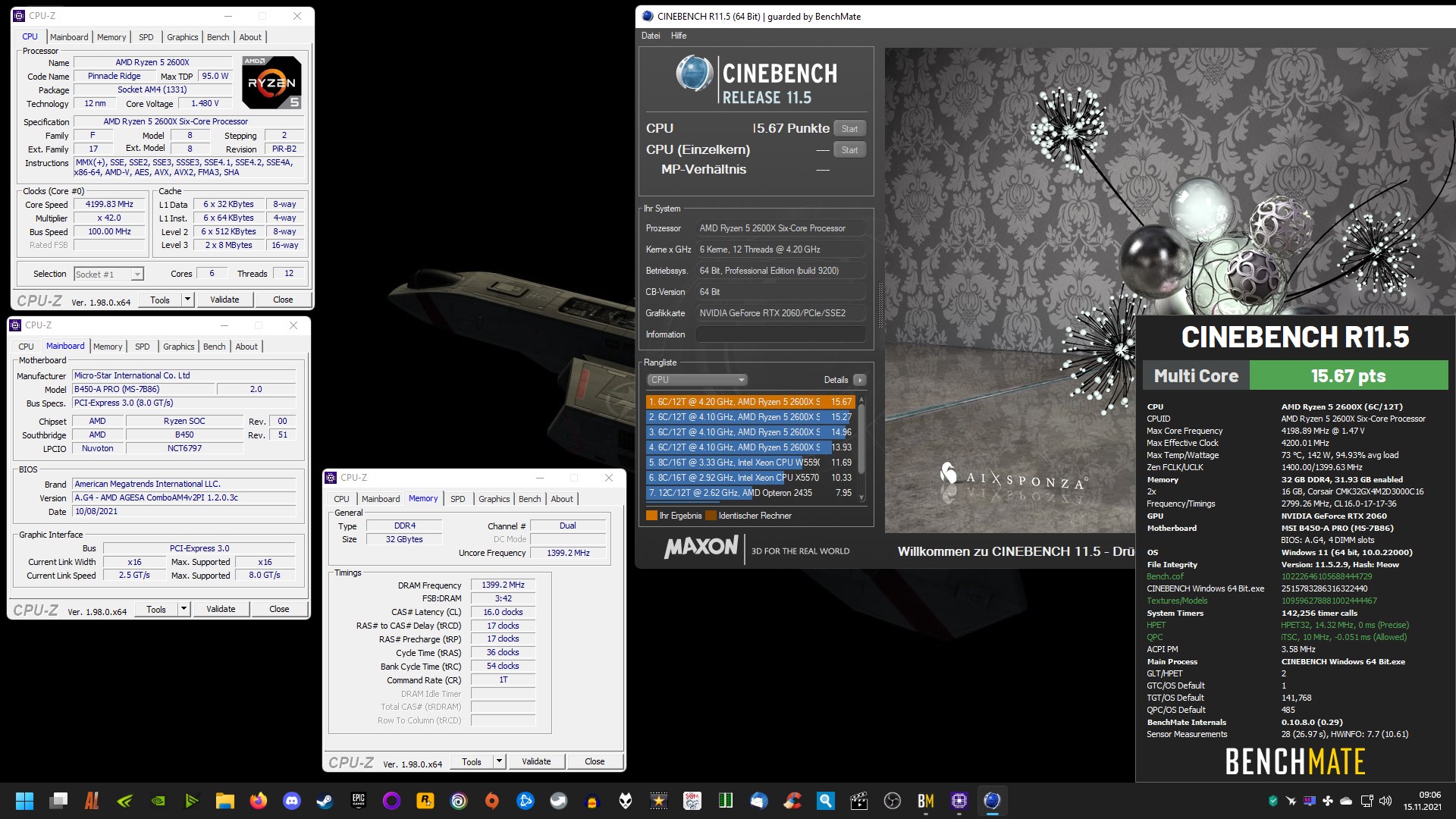Click the Grafikkarte value RTX 2060
This screenshot has width=1456, height=819.
click(x=781, y=313)
